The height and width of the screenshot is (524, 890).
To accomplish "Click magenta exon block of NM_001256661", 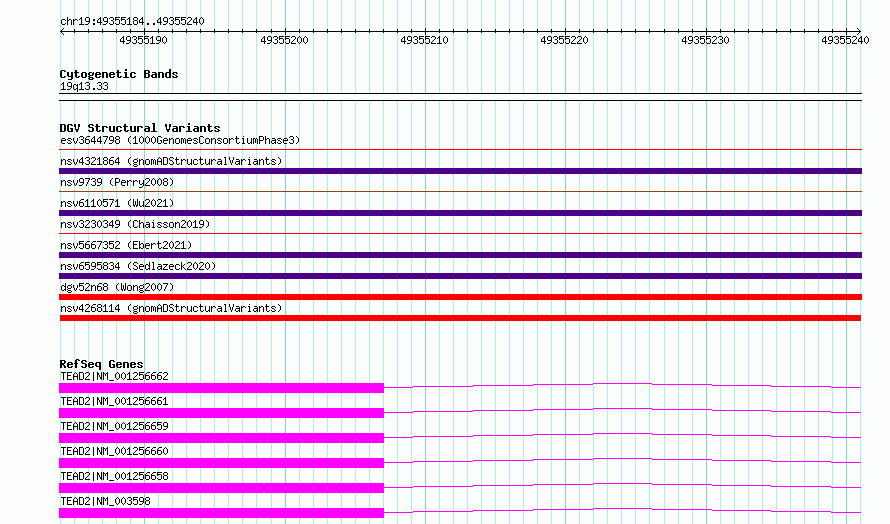I will (221, 413).
